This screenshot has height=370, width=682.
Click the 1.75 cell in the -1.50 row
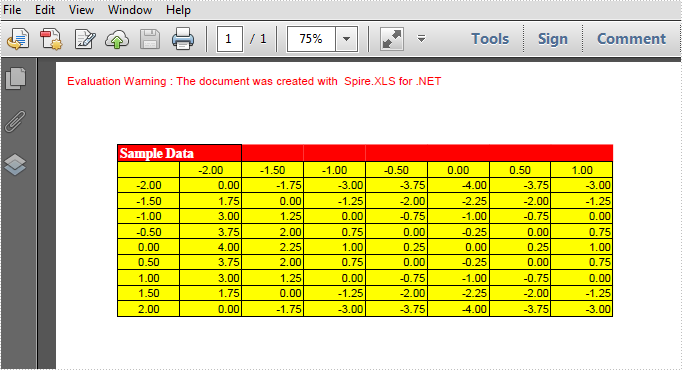(211, 201)
